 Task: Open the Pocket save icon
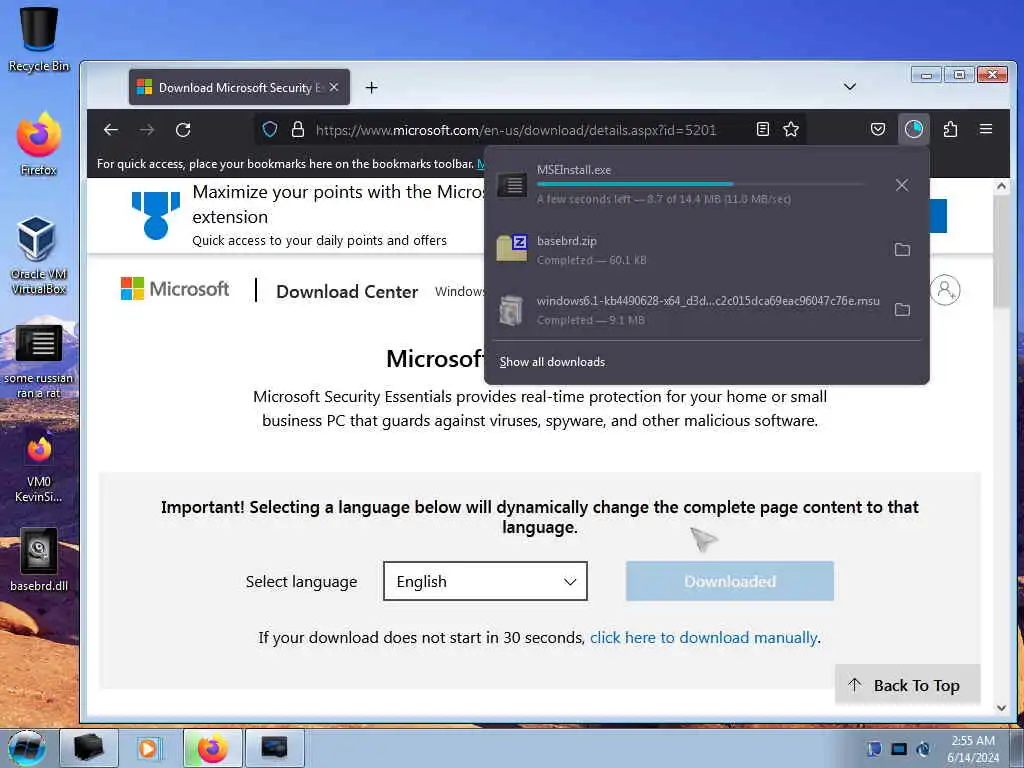pyautogui.click(x=878, y=129)
